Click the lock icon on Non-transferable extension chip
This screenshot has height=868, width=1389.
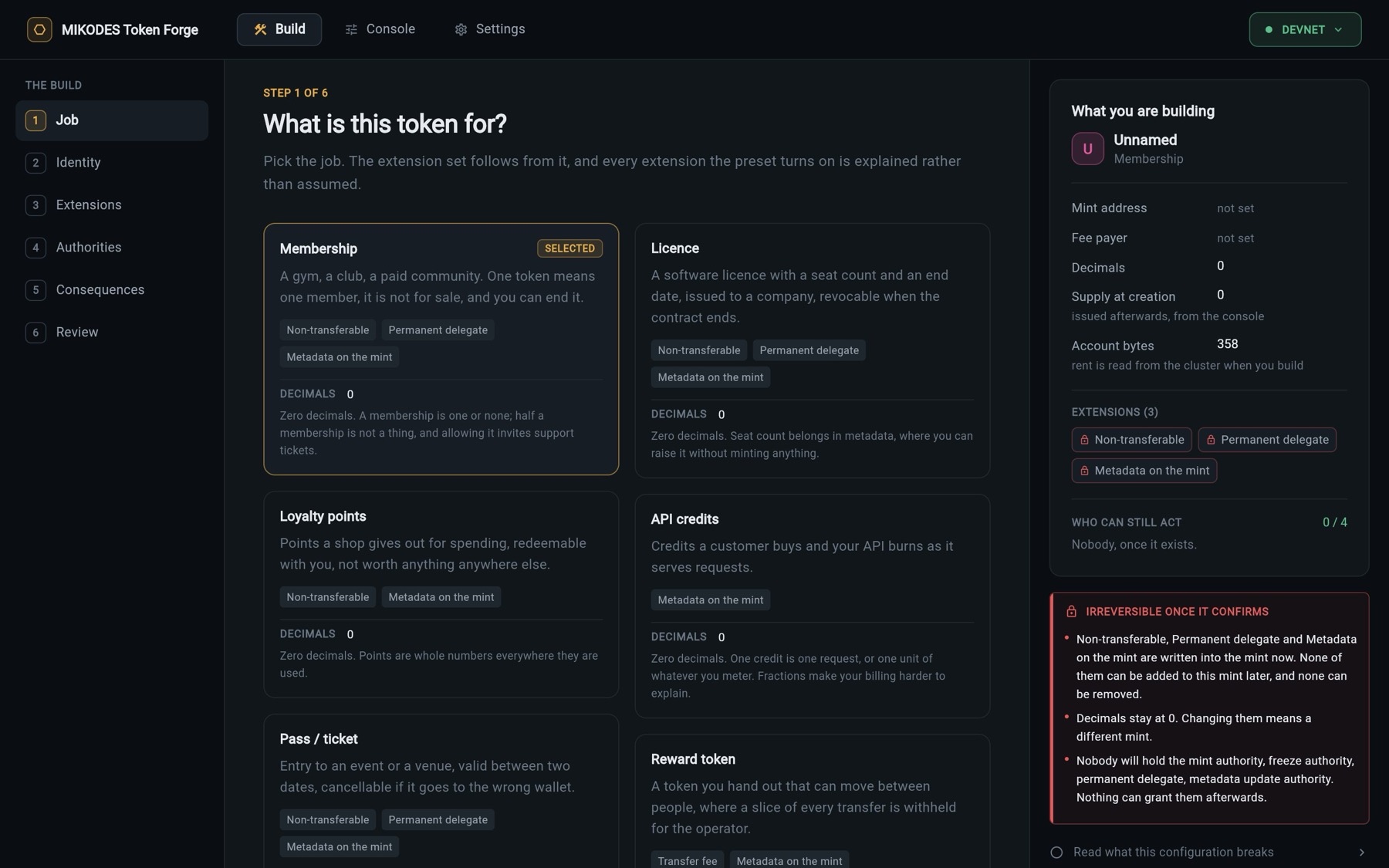click(1084, 440)
